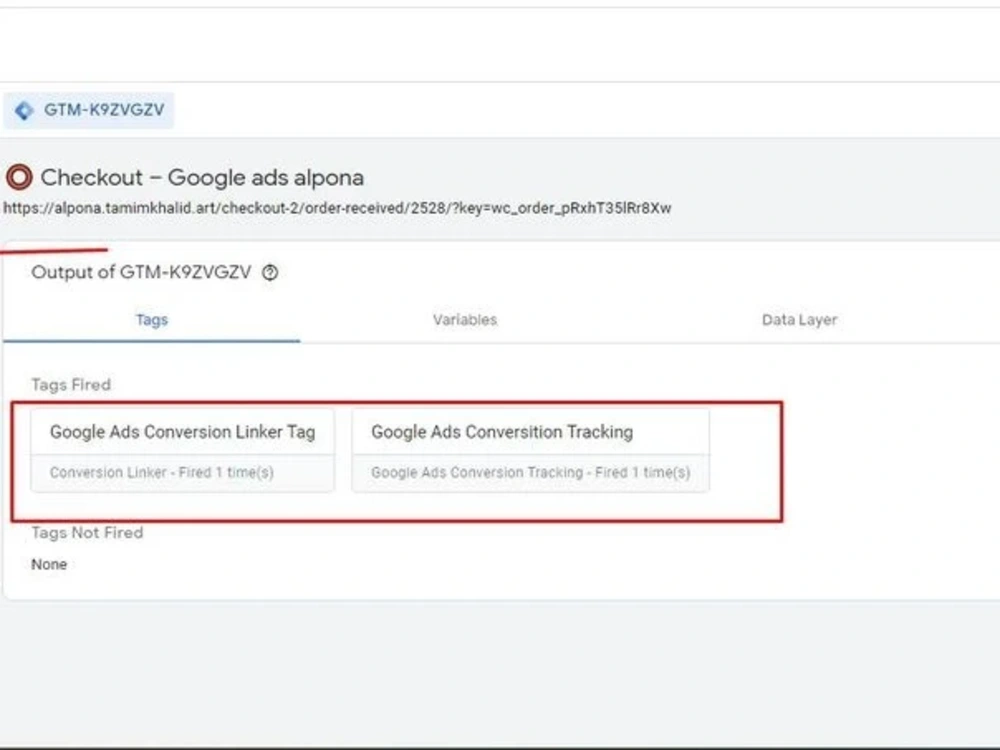
Task: Click the None text under Tags Not Fired
Action: tap(49, 564)
